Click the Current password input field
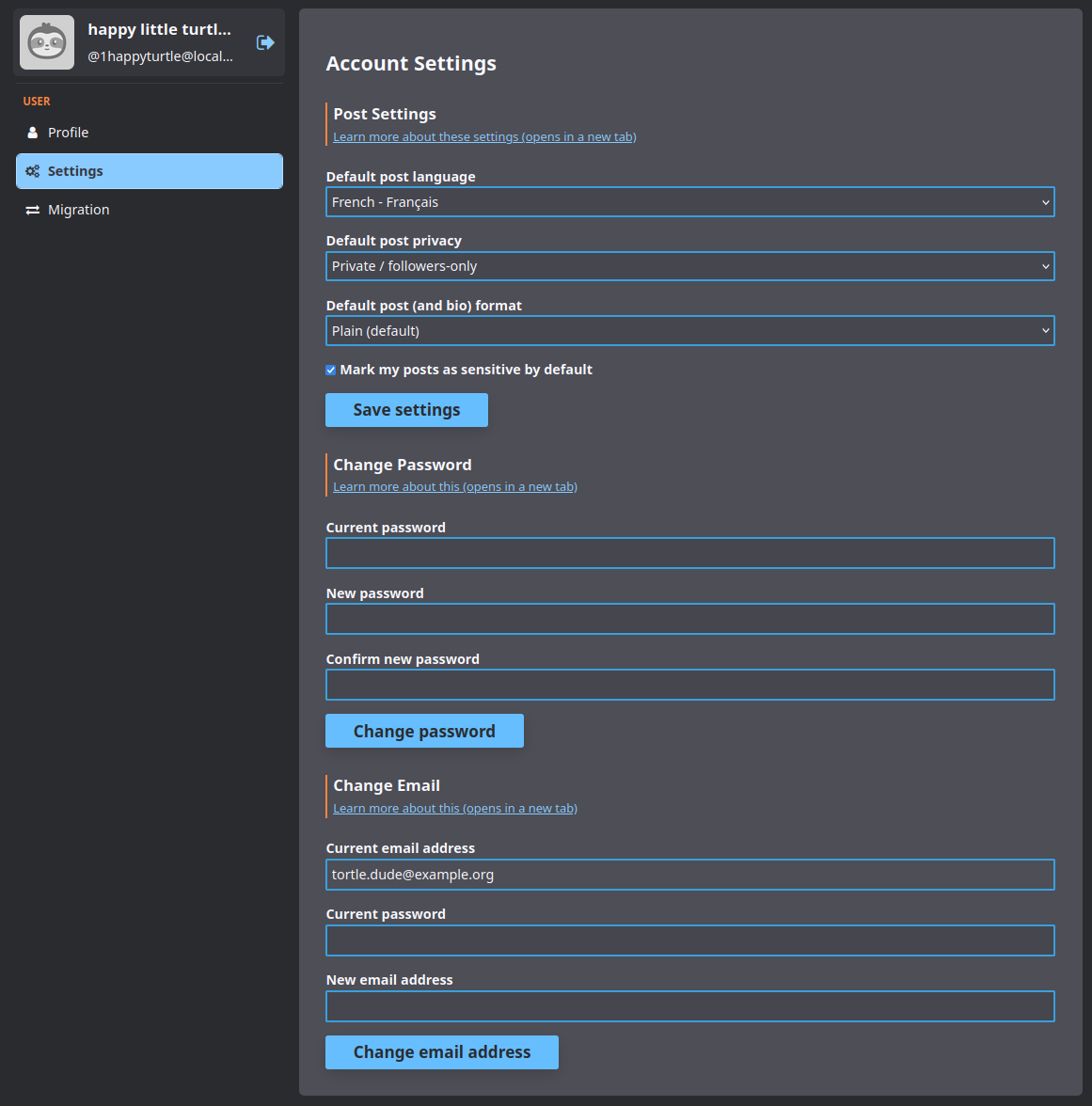Image resolution: width=1092 pixels, height=1106 pixels. point(689,553)
